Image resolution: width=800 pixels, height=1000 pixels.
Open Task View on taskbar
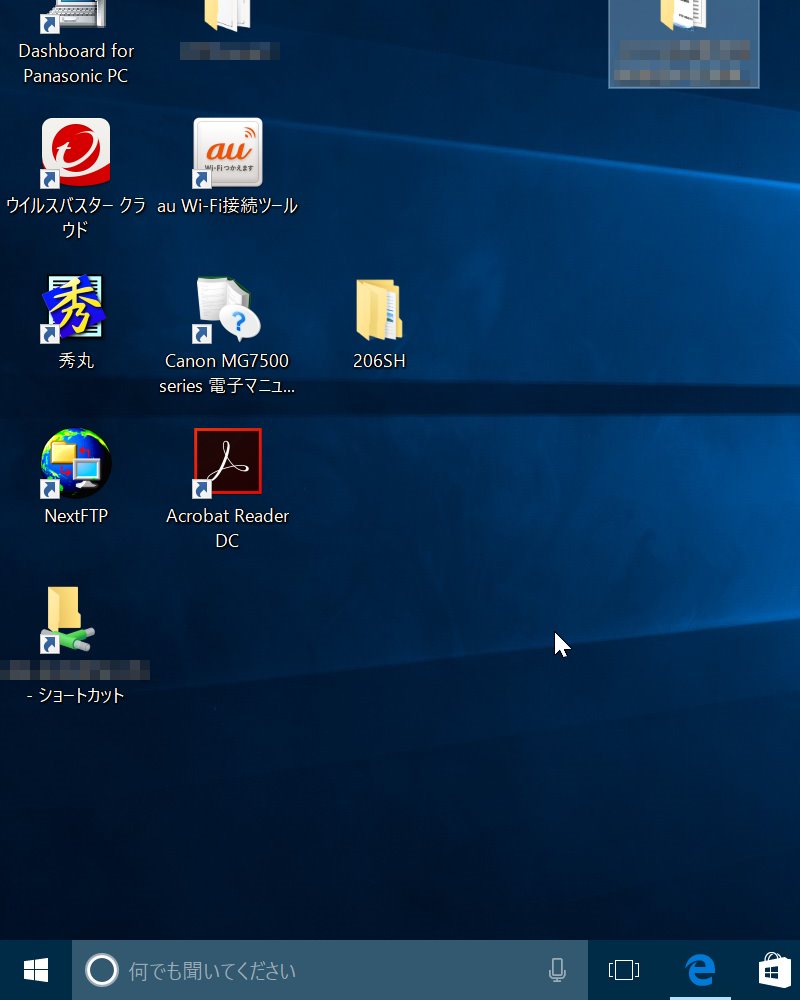click(x=624, y=971)
